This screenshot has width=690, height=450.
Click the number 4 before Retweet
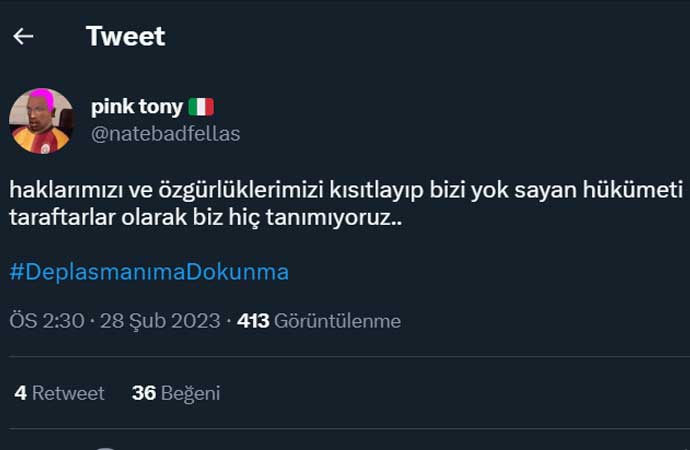click(20, 393)
